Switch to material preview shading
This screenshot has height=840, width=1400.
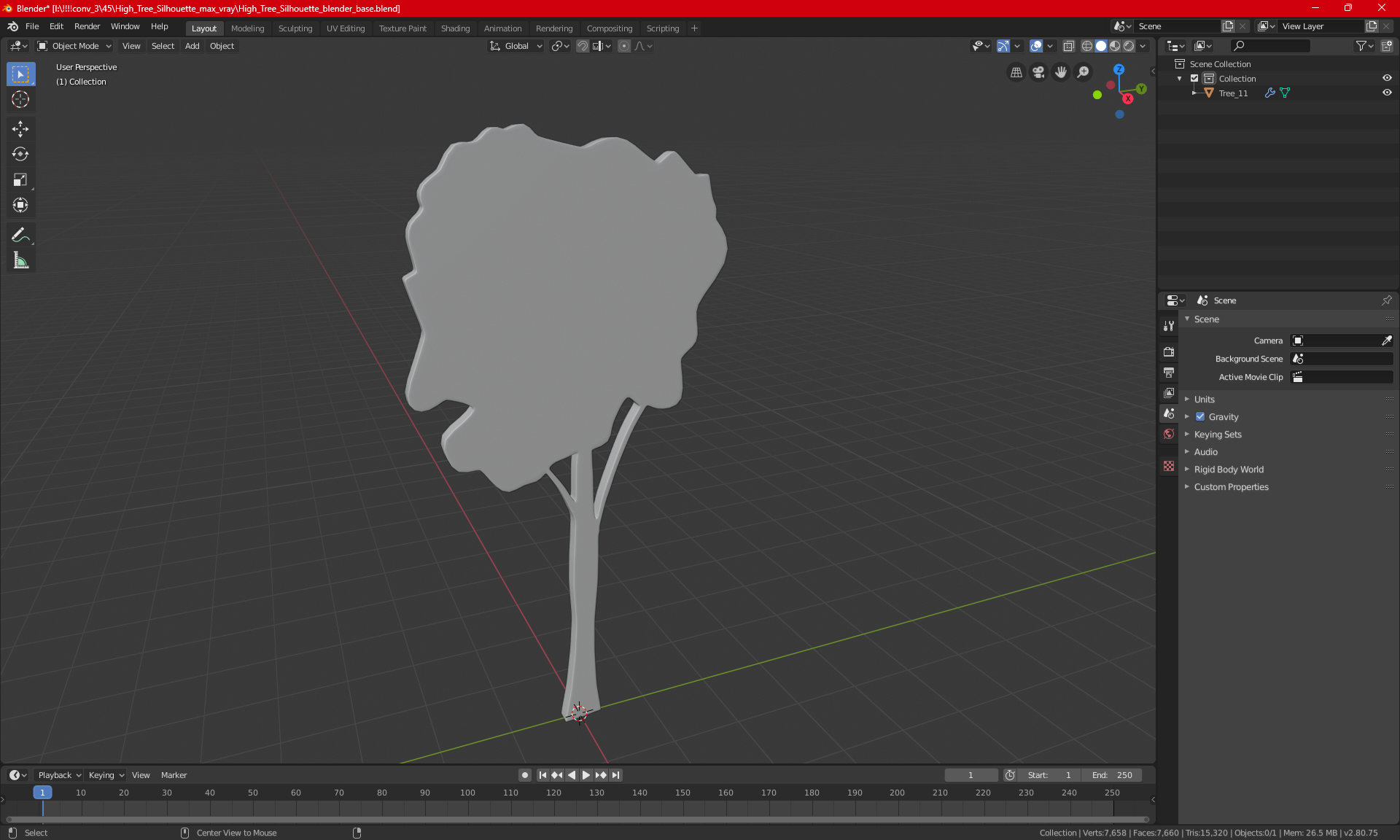pos(1115,46)
